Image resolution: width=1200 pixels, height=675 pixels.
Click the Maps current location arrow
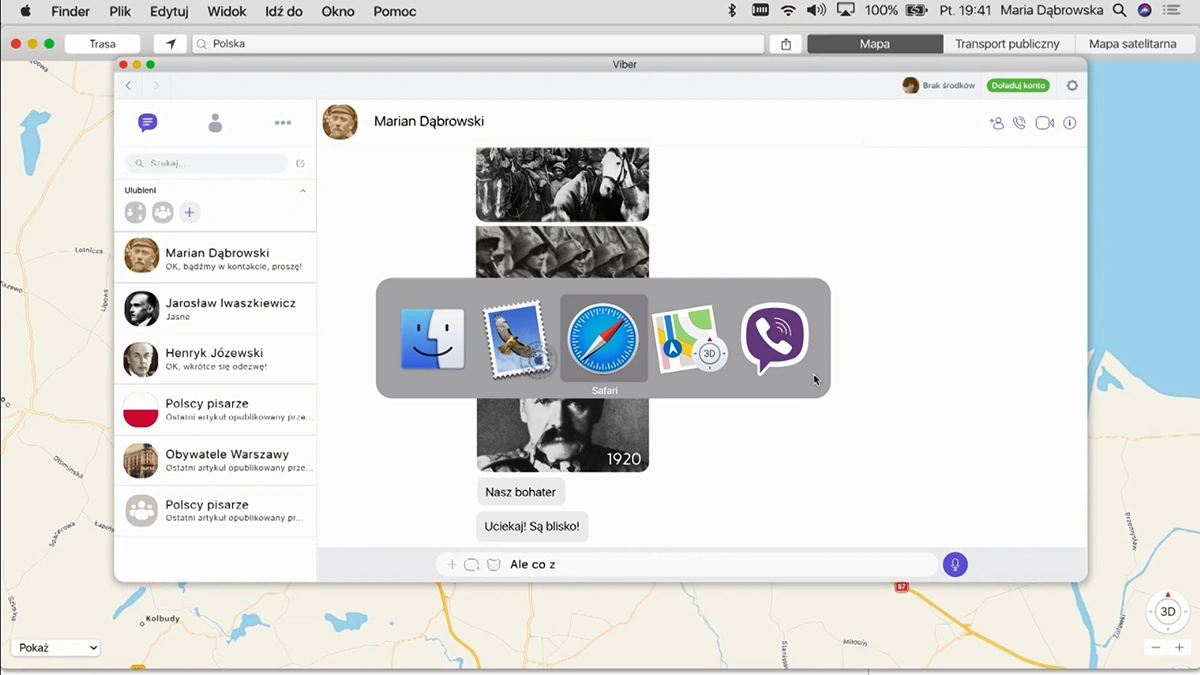tap(171, 44)
